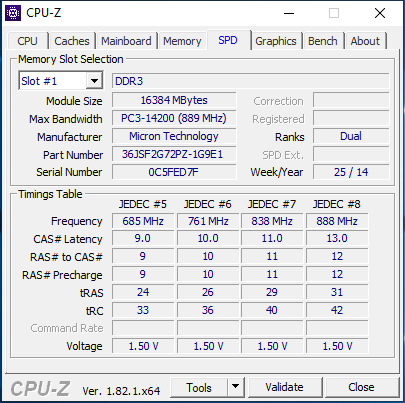This screenshot has height=403, width=405.
Task: Expand the Tools button dropdown arrow
Action: click(x=235, y=387)
